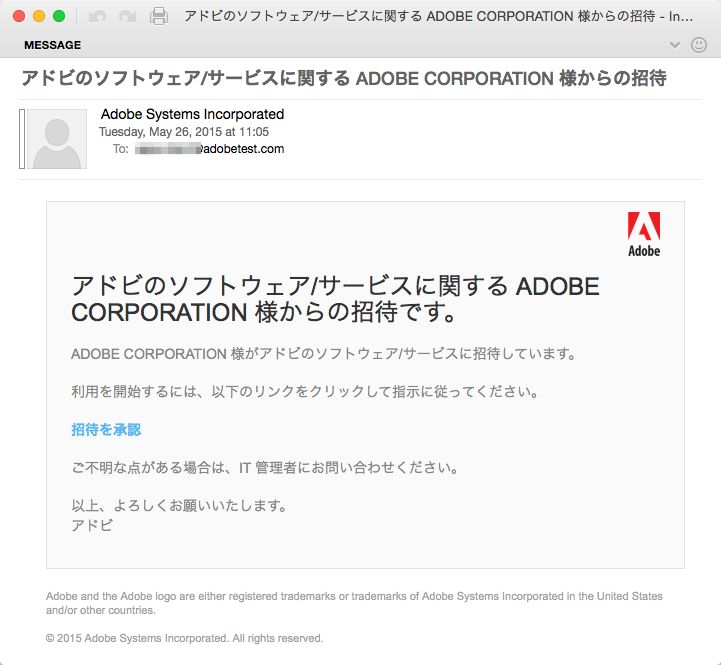The height and width of the screenshot is (665, 721).
Task: Click the bold subject line below the ribbon
Action: (343, 78)
